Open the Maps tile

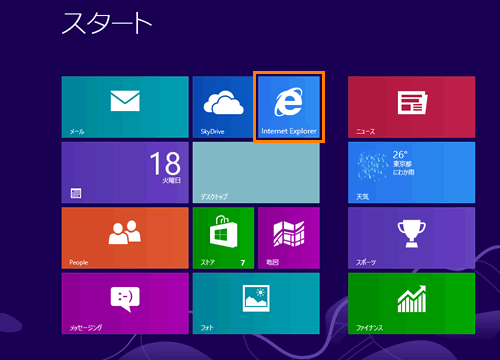289,238
